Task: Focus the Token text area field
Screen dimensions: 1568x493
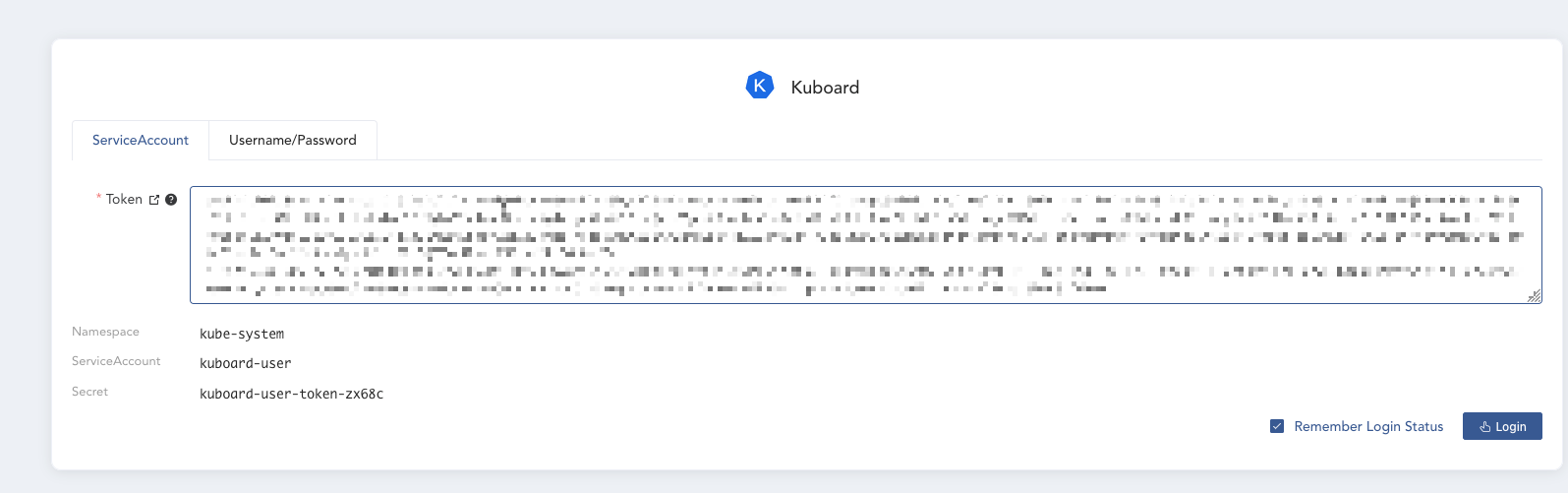Action: pos(865,245)
